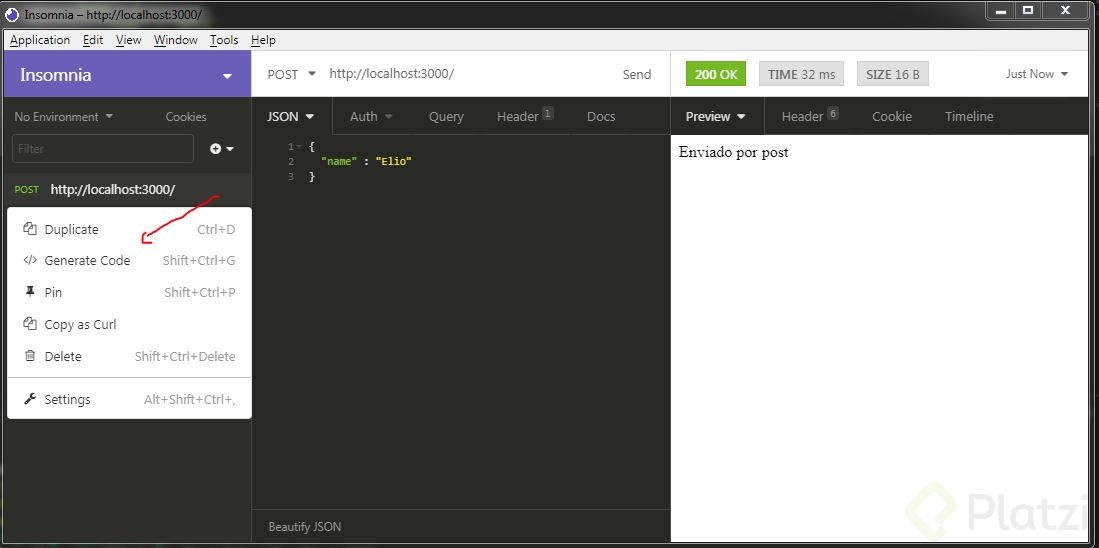Open the Preview mode dropdown
The height and width of the screenshot is (548, 1099).
[x=715, y=116]
